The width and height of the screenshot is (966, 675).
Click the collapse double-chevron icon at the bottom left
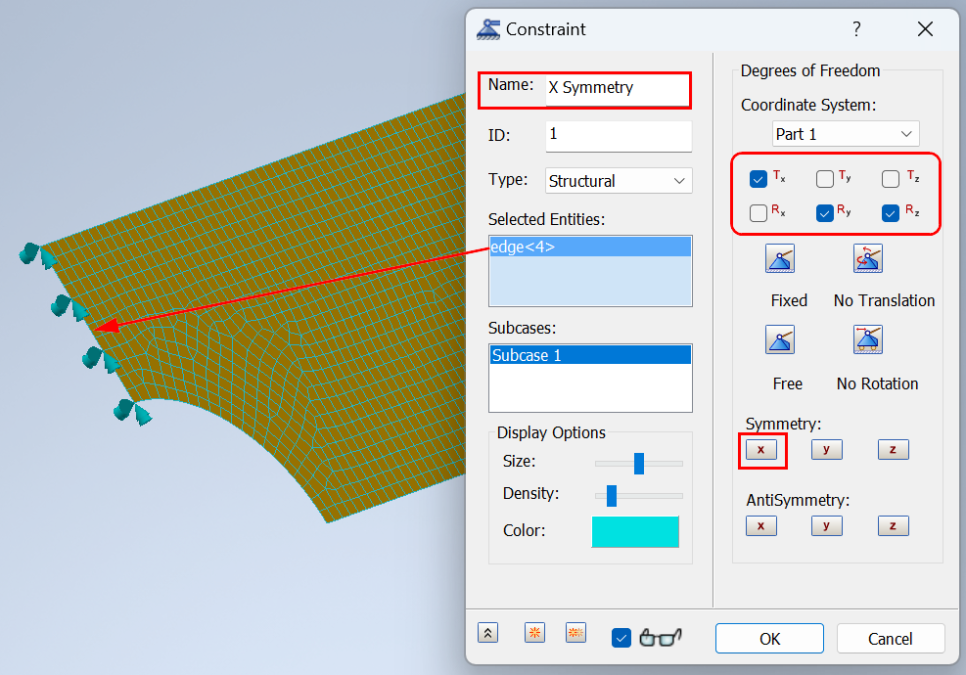coord(488,633)
